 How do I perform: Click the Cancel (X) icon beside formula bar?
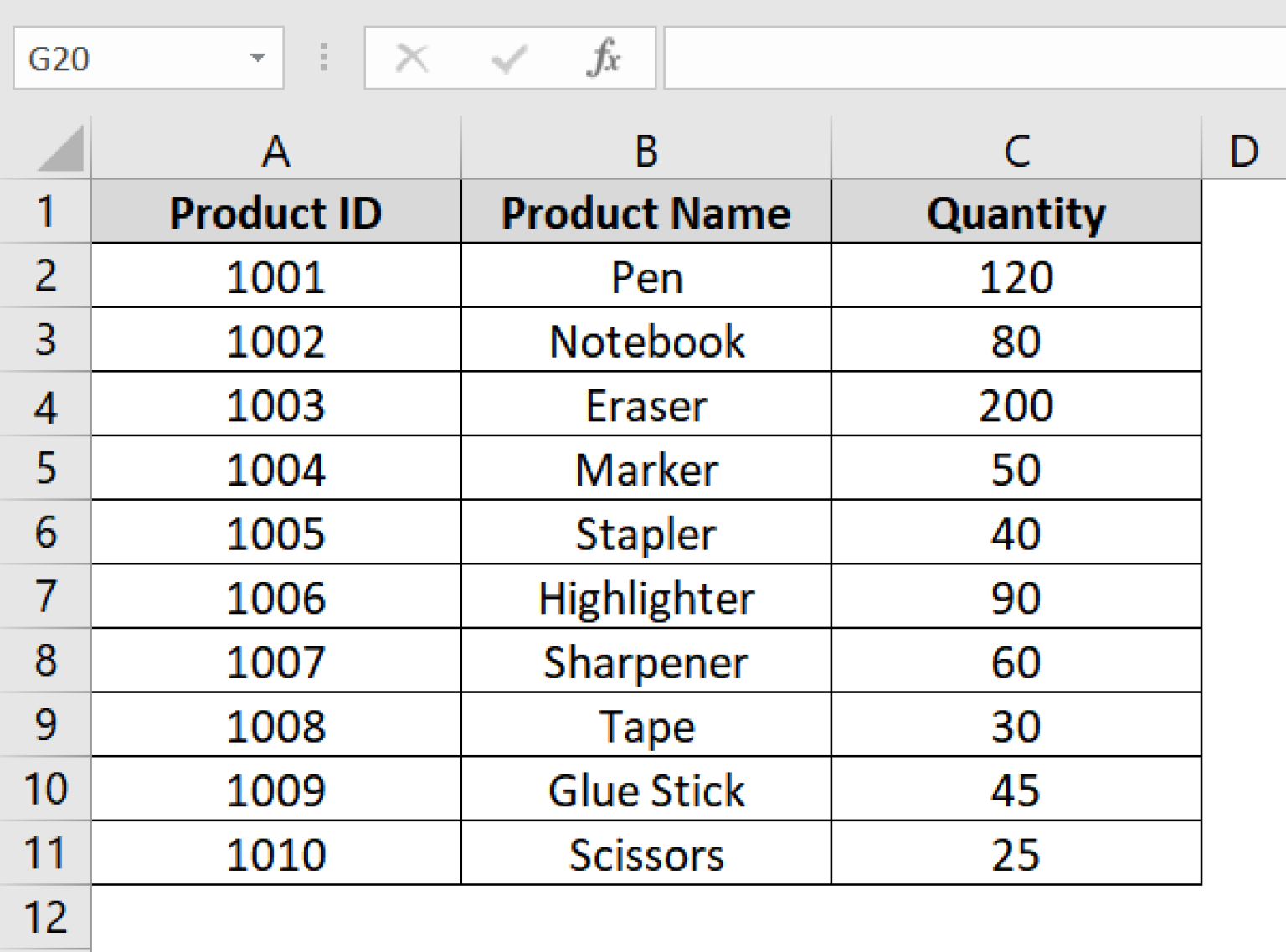click(x=412, y=58)
